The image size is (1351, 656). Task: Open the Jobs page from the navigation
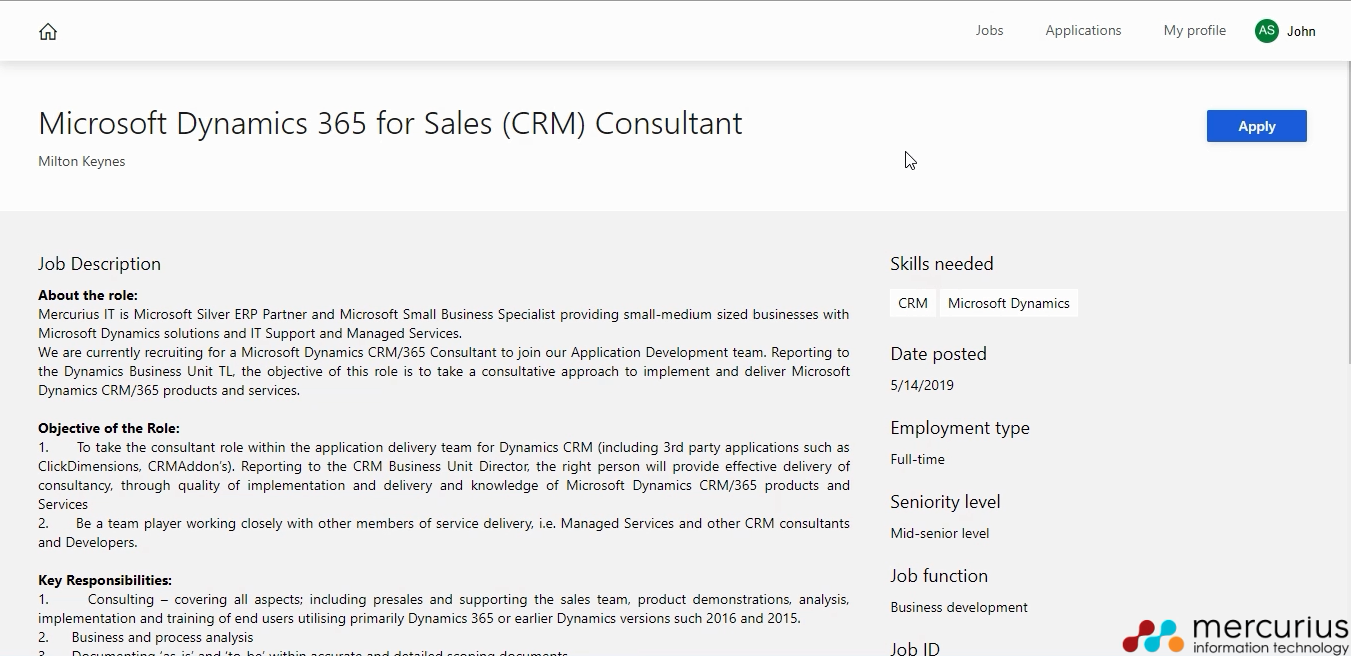tap(989, 31)
